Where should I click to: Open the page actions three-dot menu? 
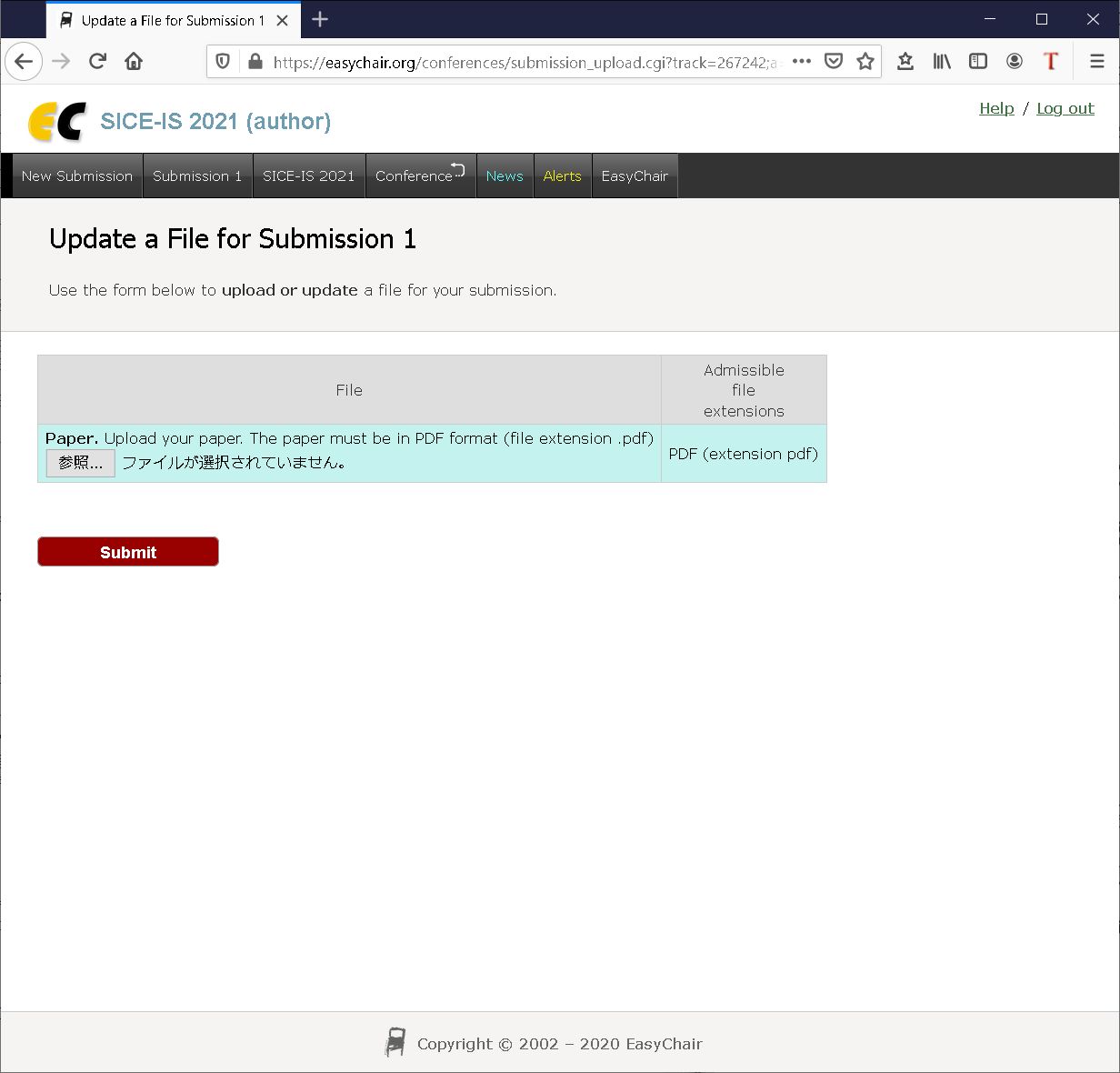tap(801, 62)
